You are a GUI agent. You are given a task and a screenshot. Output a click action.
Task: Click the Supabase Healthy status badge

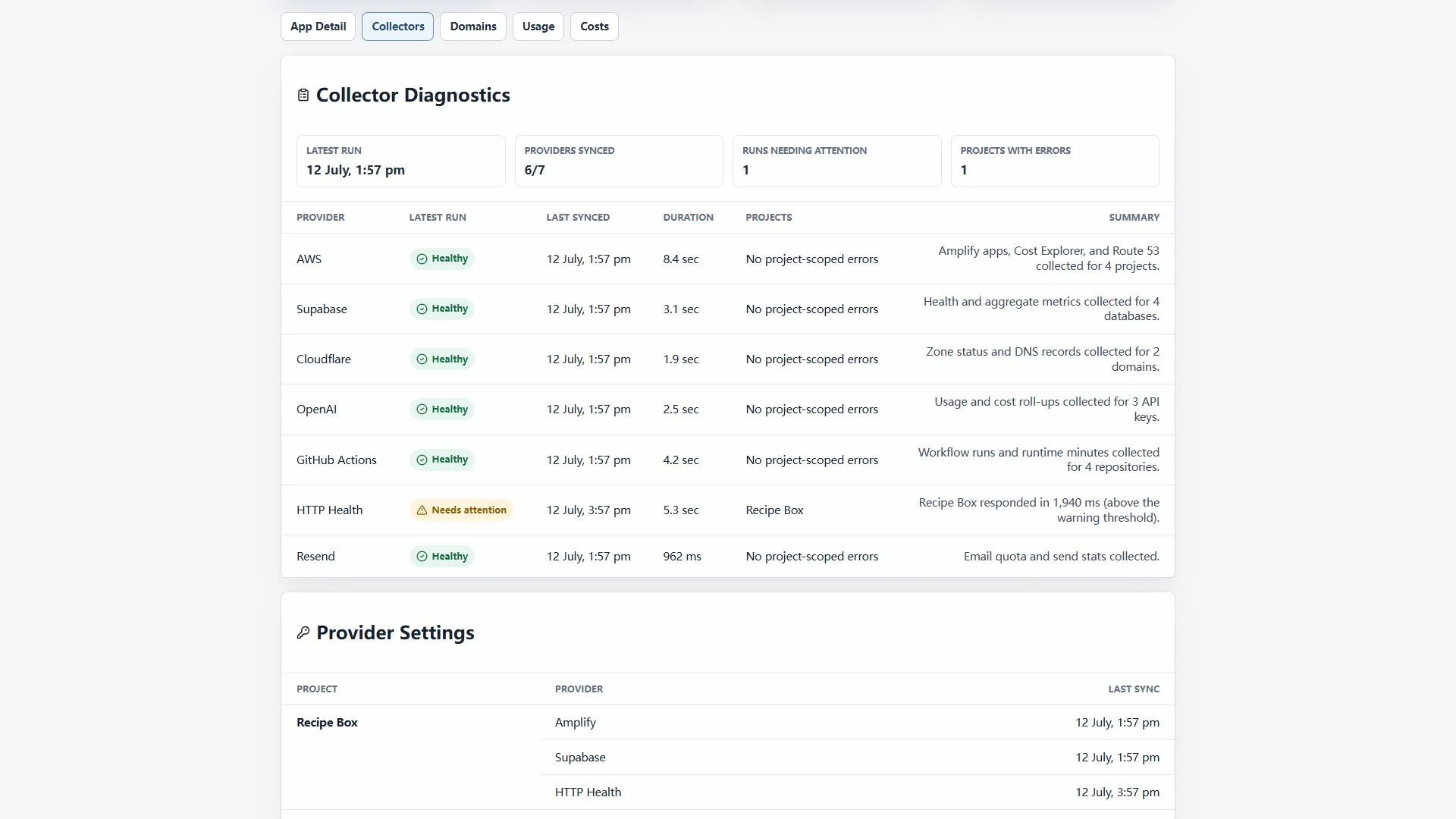(x=442, y=309)
